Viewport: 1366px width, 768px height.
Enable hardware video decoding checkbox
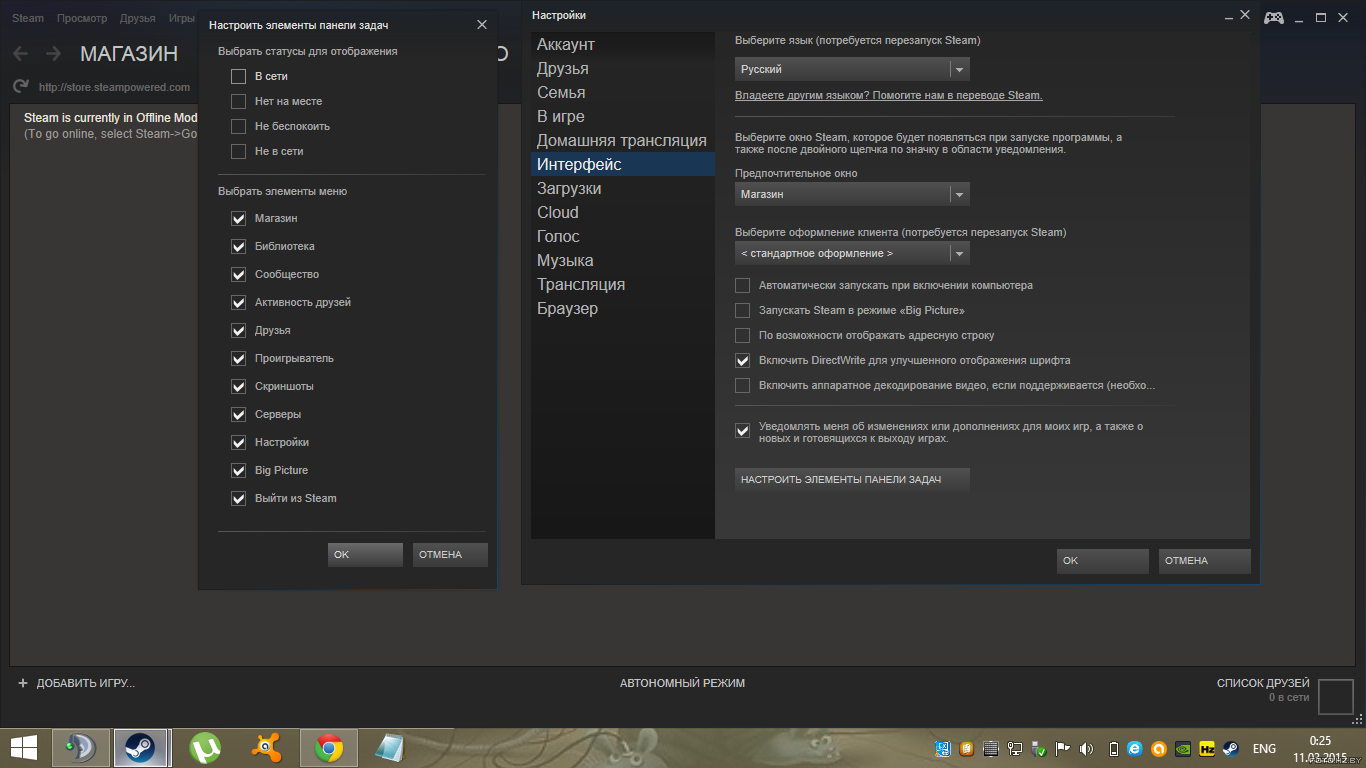tap(742, 385)
